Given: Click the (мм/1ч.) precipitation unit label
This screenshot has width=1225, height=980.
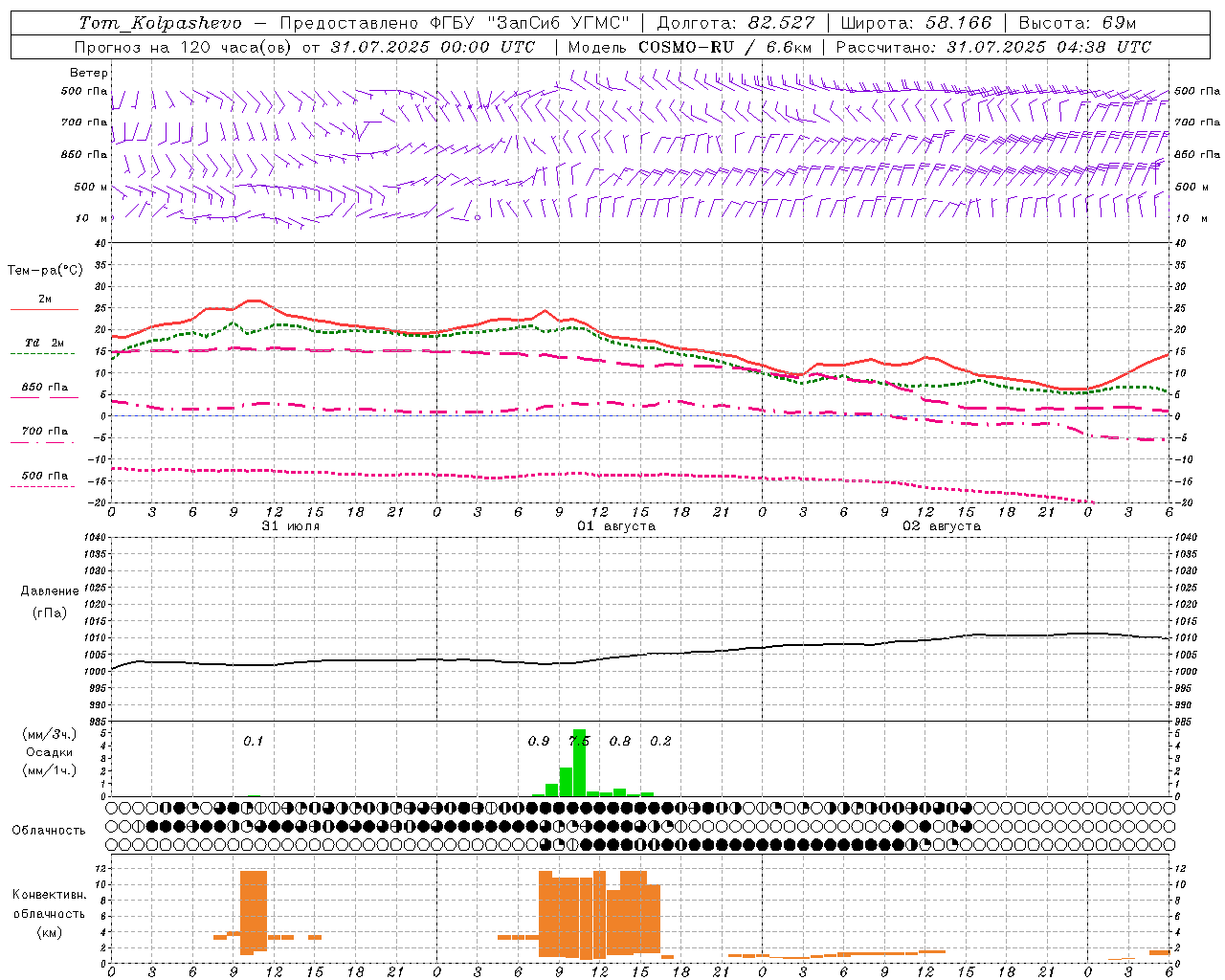Looking at the screenshot, I should click(50, 770).
